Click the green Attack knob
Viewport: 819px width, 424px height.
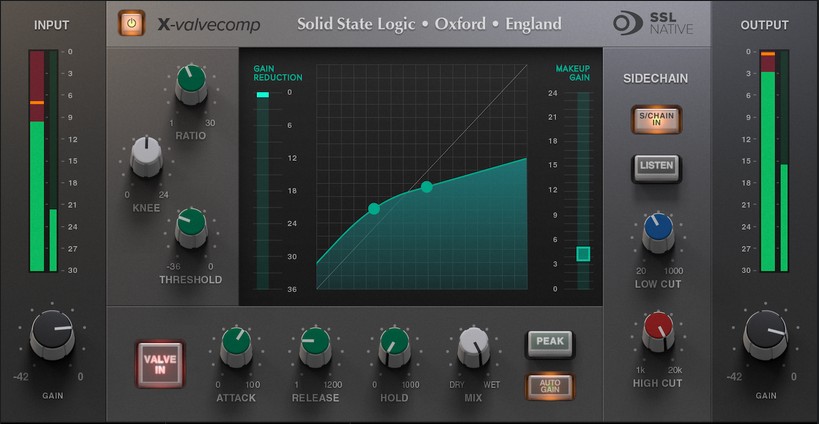click(x=237, y=346)
